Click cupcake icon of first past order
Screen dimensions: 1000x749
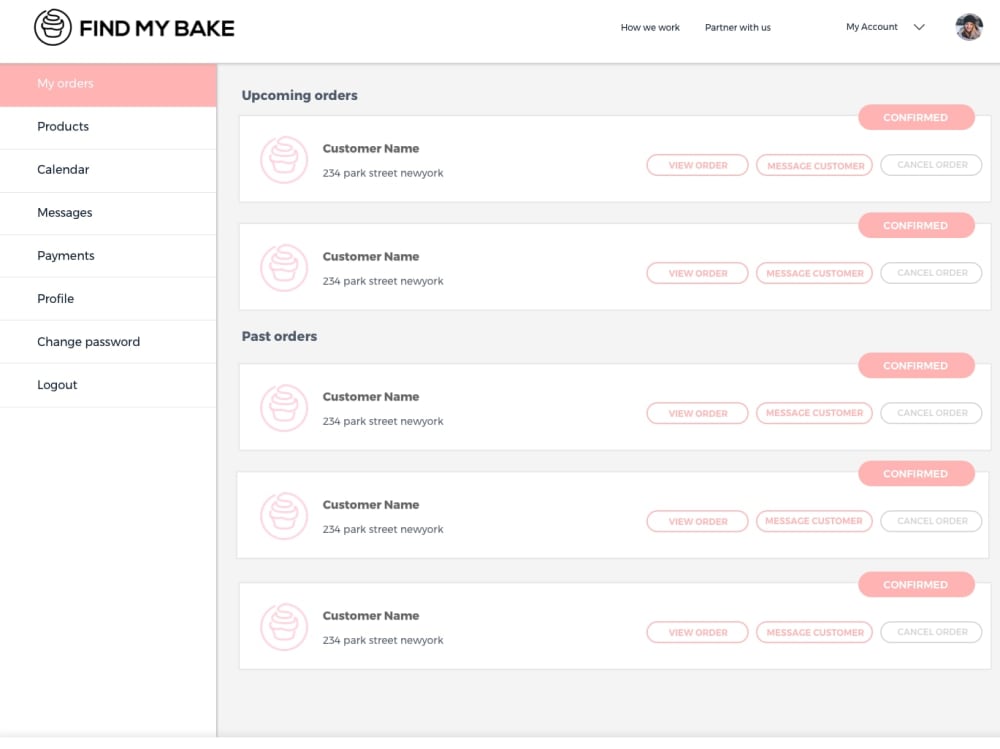284,408
